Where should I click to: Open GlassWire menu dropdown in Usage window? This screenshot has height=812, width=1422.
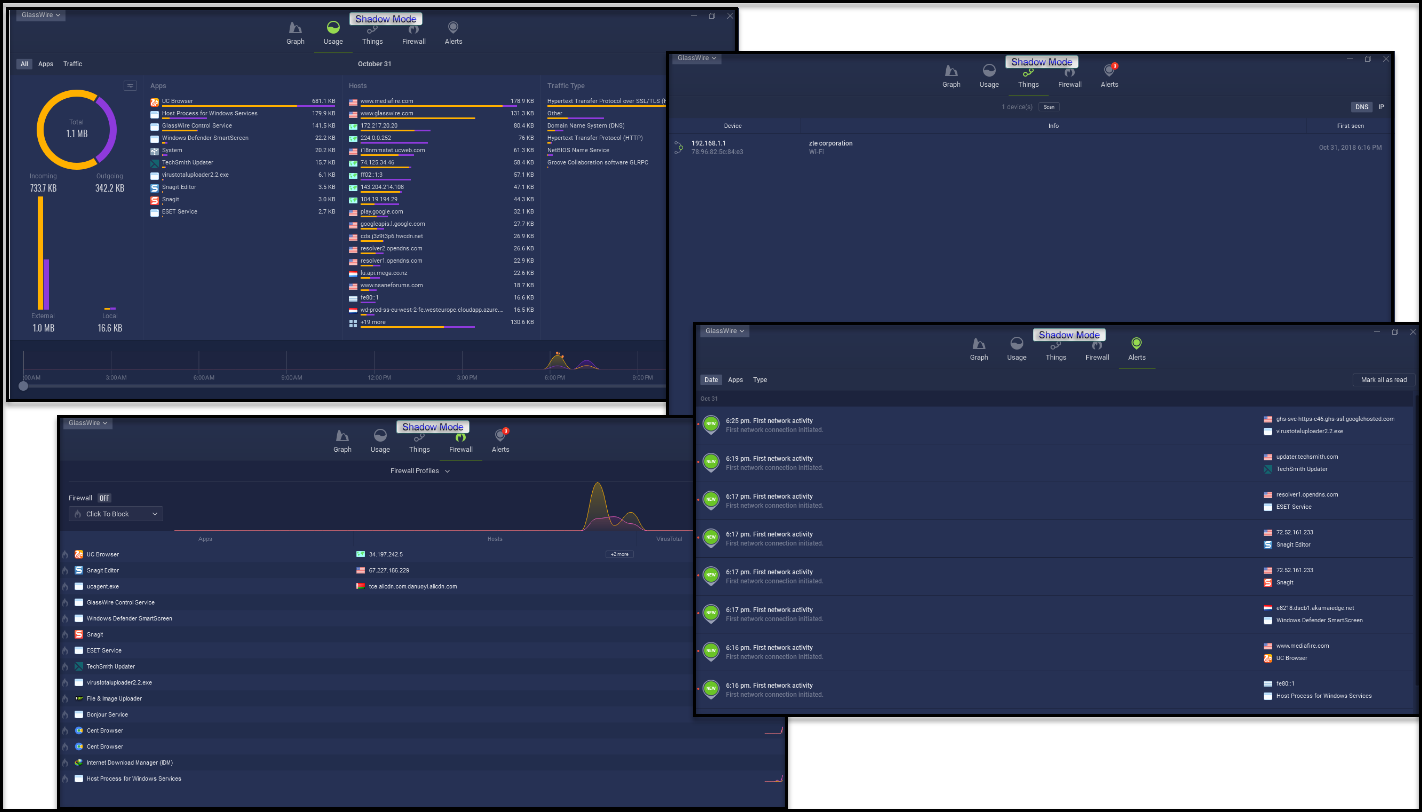point(41,15)
